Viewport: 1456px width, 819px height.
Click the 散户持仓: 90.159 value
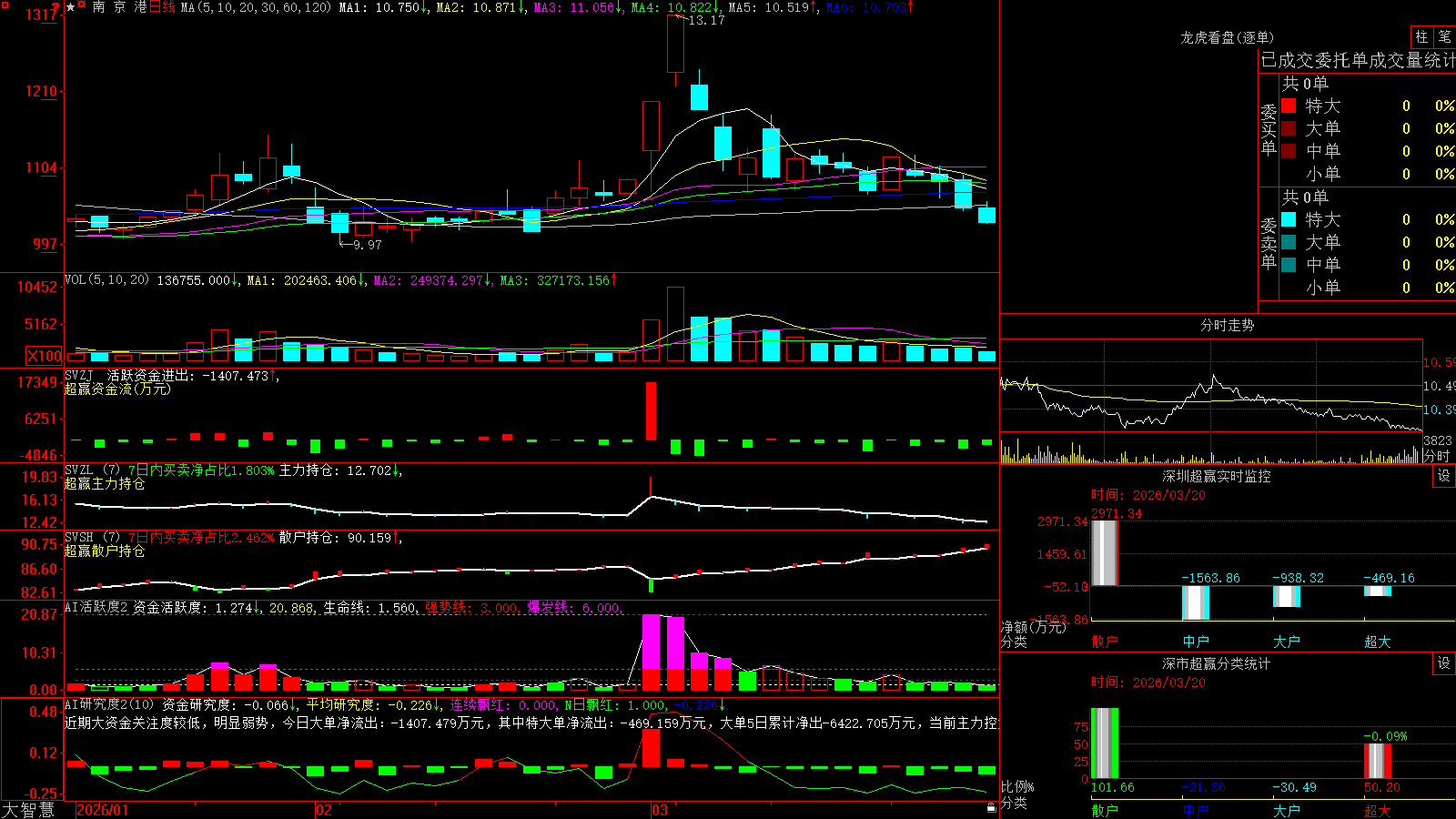pos(339,538)
